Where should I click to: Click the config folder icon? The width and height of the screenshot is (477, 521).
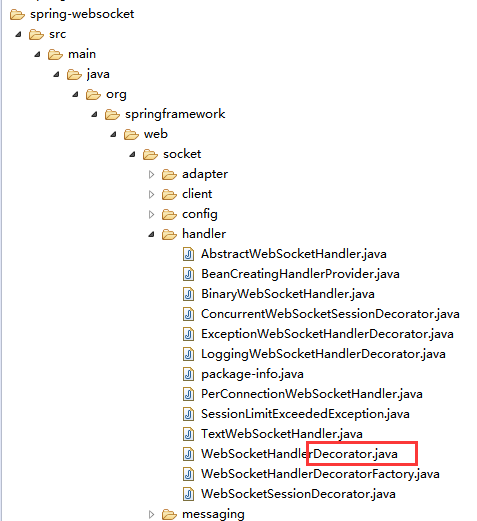[x=169, y=215]
